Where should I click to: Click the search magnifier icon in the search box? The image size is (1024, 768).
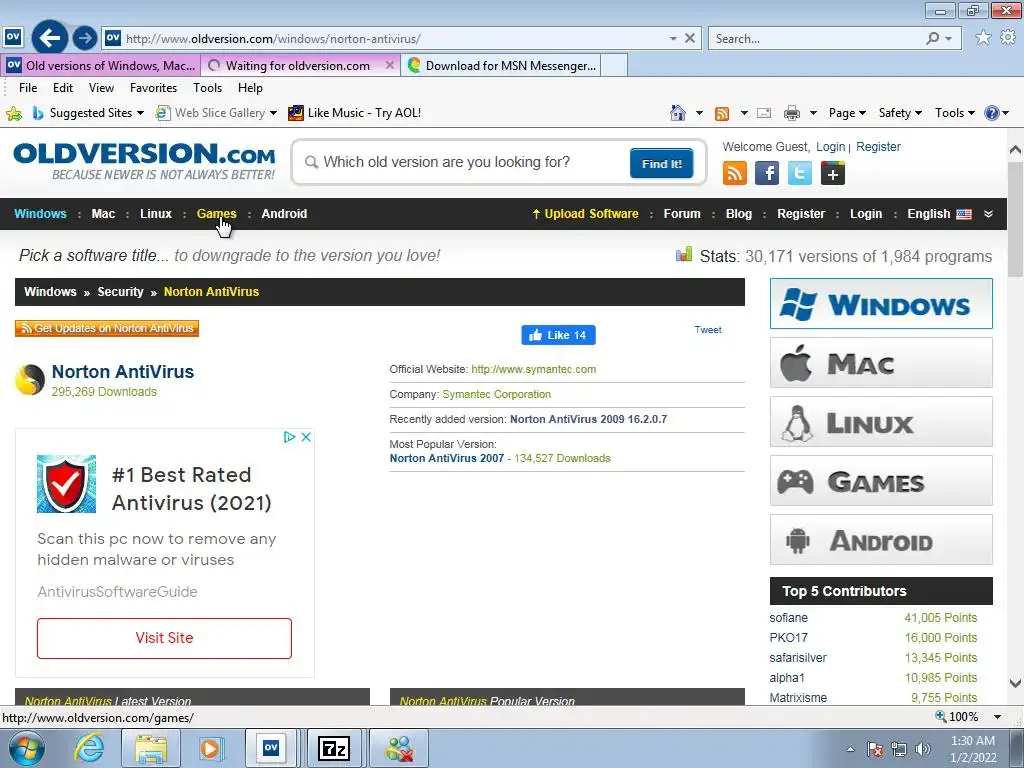point(933,39)
